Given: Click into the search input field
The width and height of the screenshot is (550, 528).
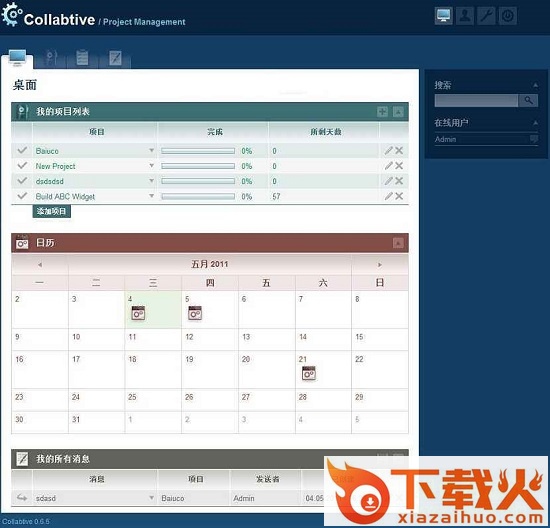Looking at the screenshot, I should tap(476, 101).
